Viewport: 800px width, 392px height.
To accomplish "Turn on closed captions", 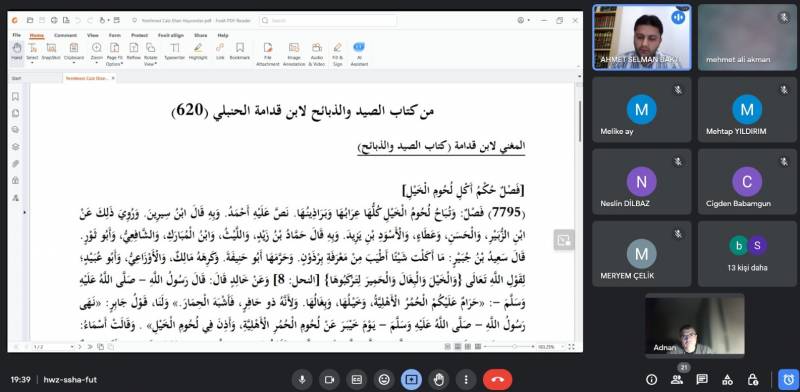I will pyautogui.click(x=356, y=380).
